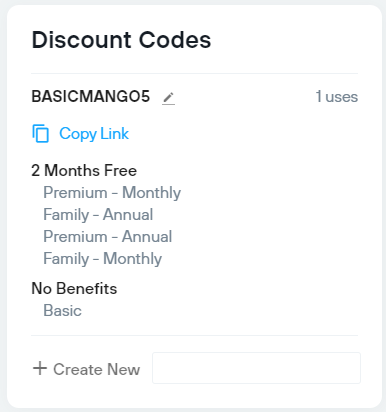Focus the new discount code input field

click(256, 368)
